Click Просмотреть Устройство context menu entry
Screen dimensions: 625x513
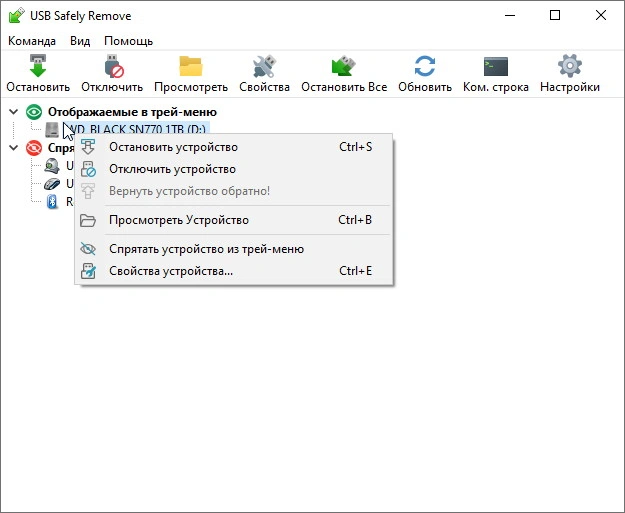178,220
